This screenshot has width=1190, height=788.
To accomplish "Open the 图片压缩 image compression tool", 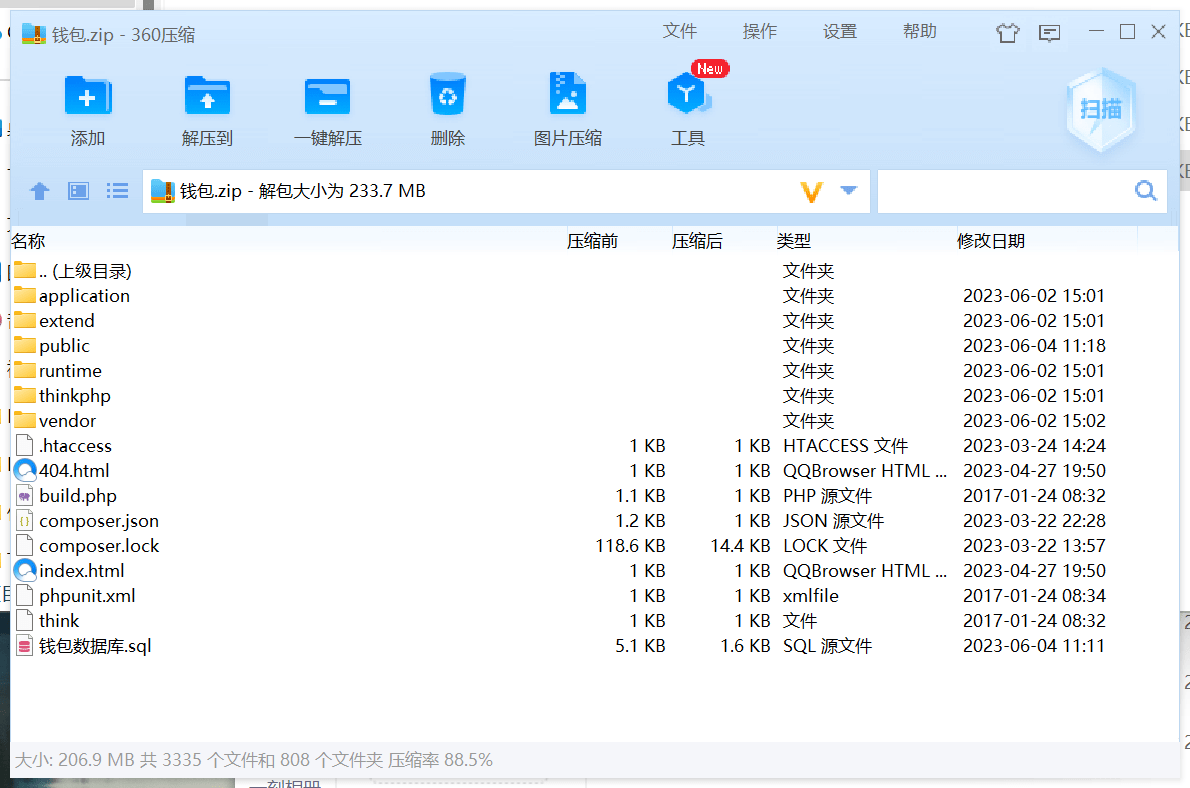I will tap(567, 96).
